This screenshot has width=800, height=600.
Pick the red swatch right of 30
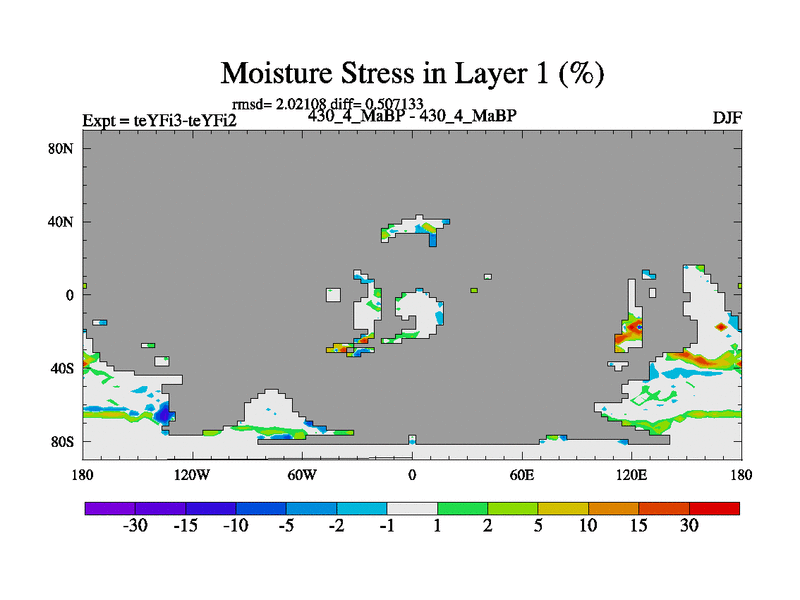714,508
